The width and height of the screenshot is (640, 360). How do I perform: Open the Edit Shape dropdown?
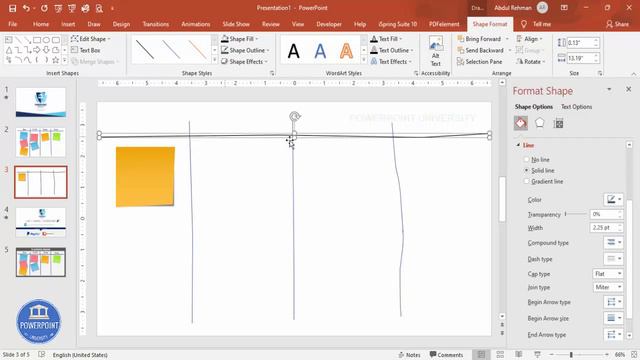pos(91,39)
